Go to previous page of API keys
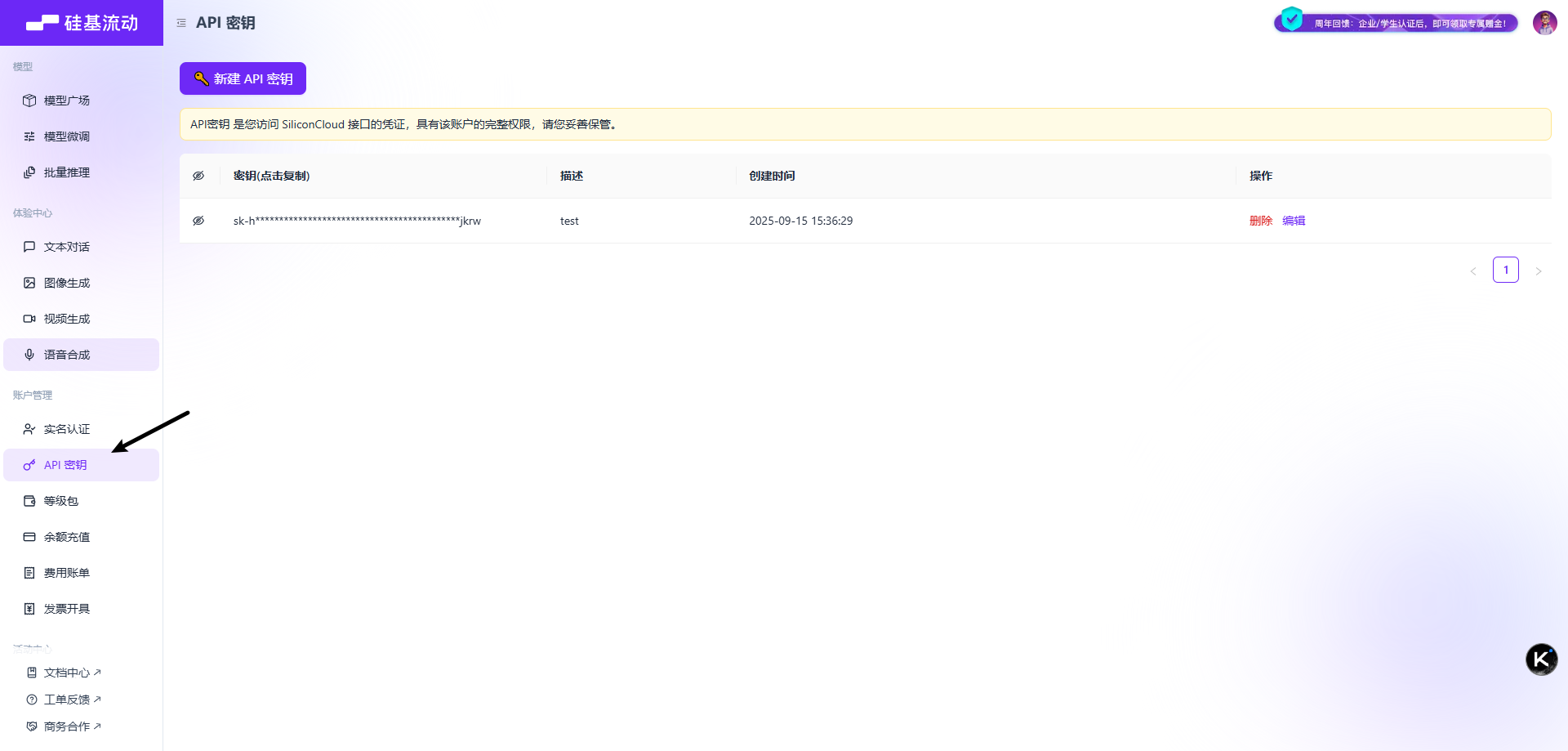 [x=1473, y=270]
